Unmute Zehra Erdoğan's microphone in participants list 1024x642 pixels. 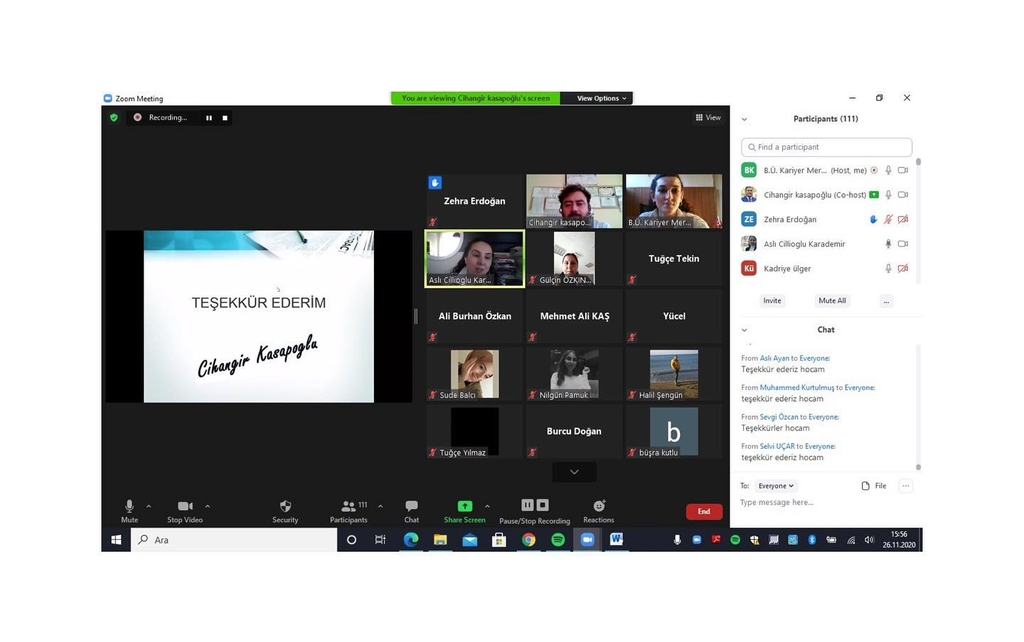(887, 219)
